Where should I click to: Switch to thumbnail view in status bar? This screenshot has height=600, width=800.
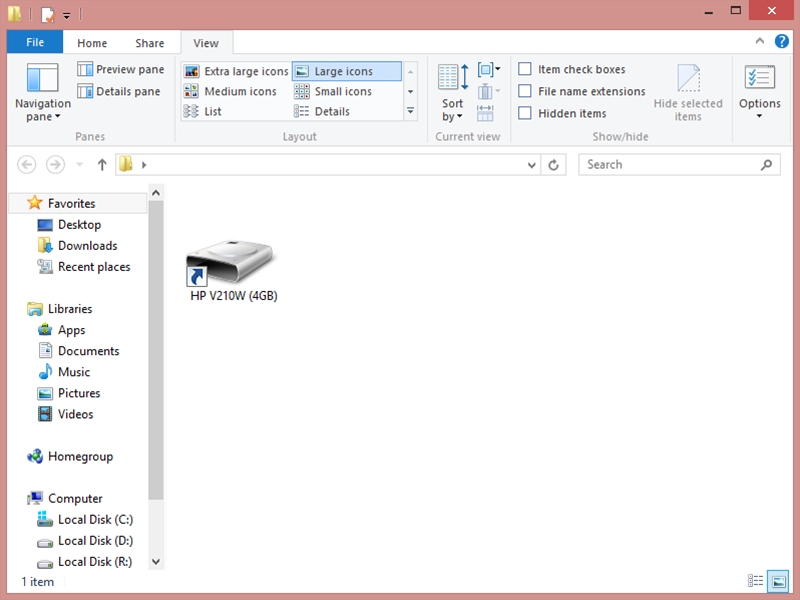click(778, 581)
